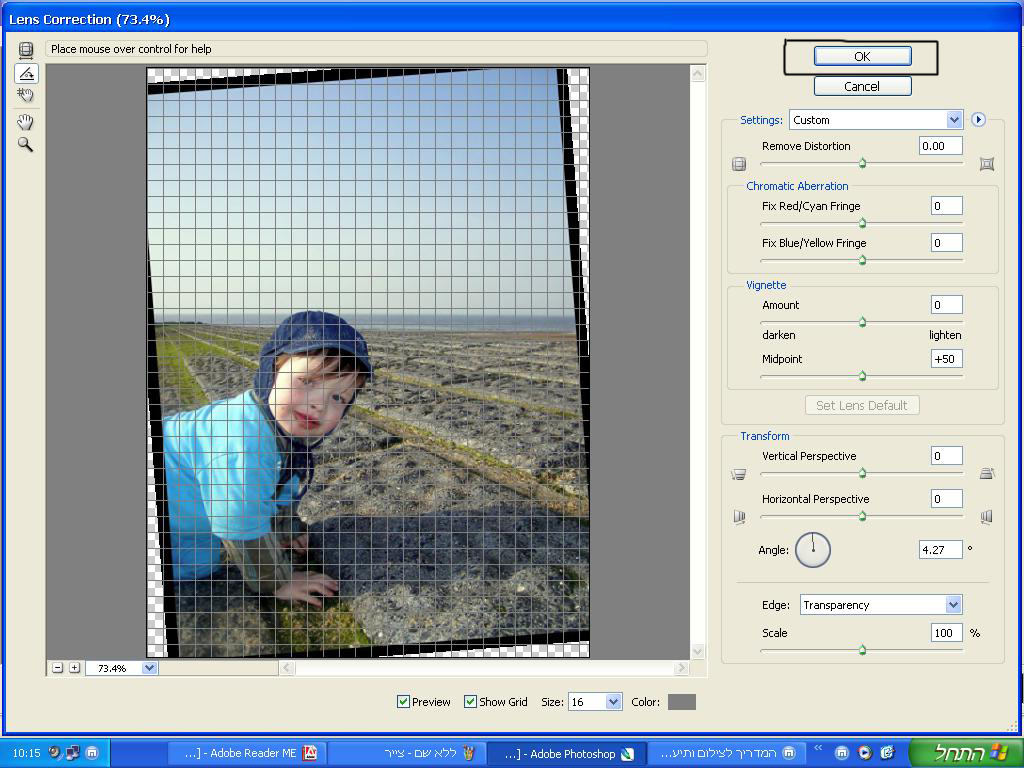Click the Horizontal Perspective slider handle
Screen dimensions: 1024x768
(x=862, y=516)
